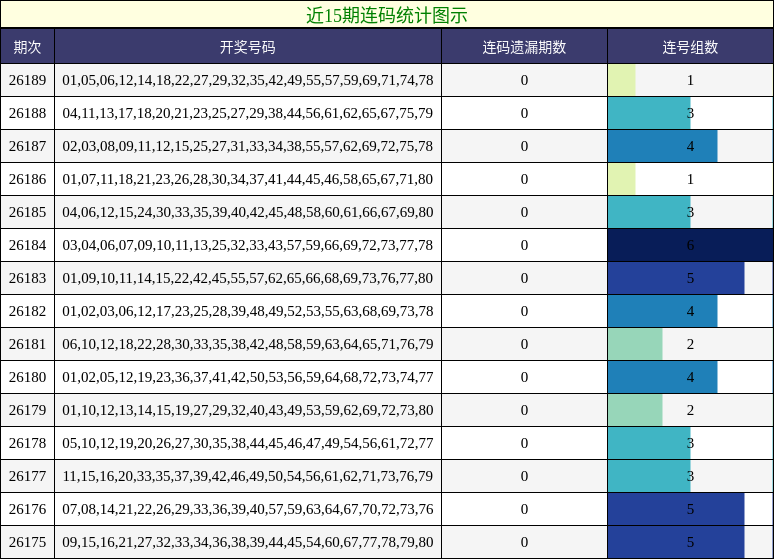The height and width of the screenshot is (559, 774).
Task: Click draw numbers of period 26183
Action: point(248,279)
